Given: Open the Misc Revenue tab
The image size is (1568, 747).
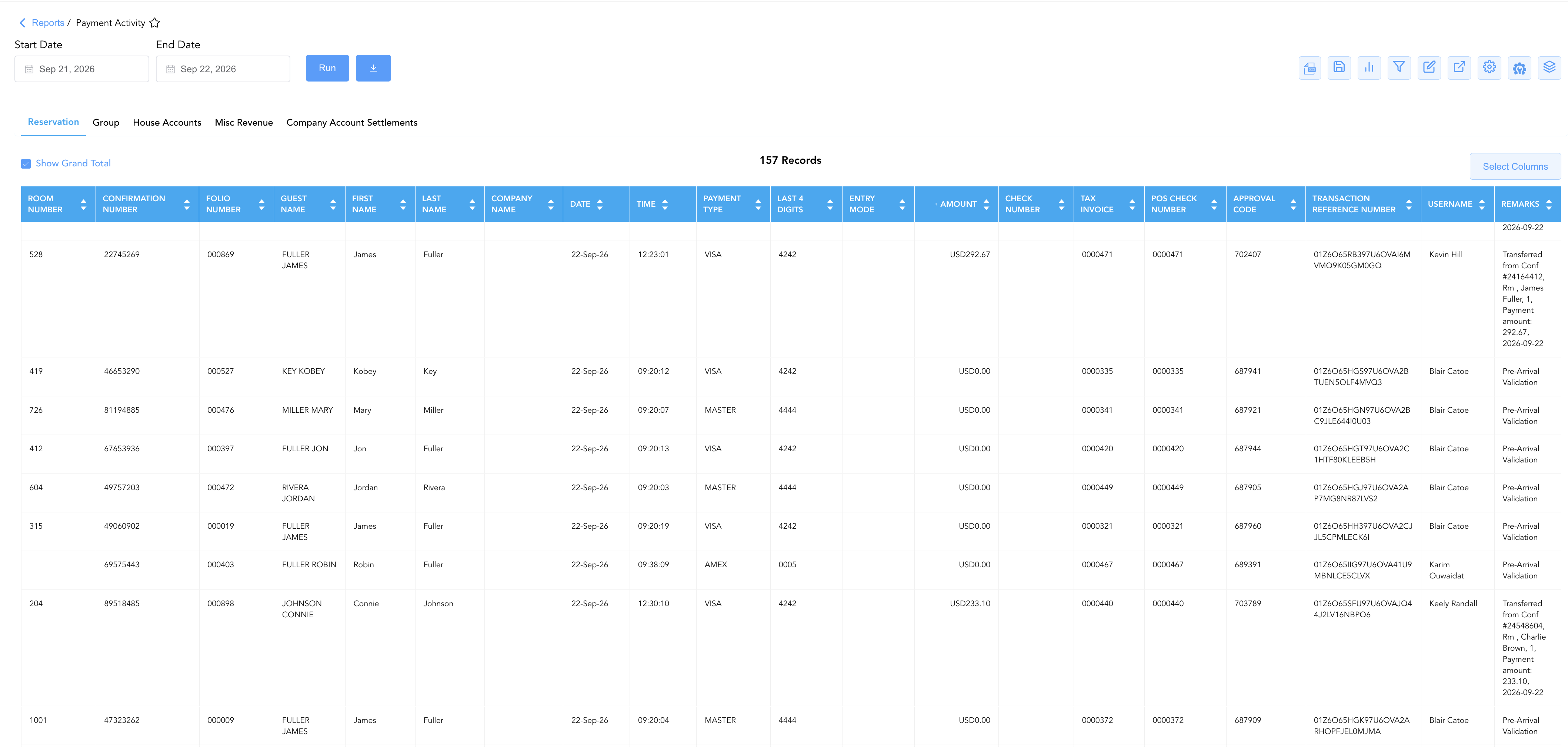Looking at the screenshot, I should [243, 122].
